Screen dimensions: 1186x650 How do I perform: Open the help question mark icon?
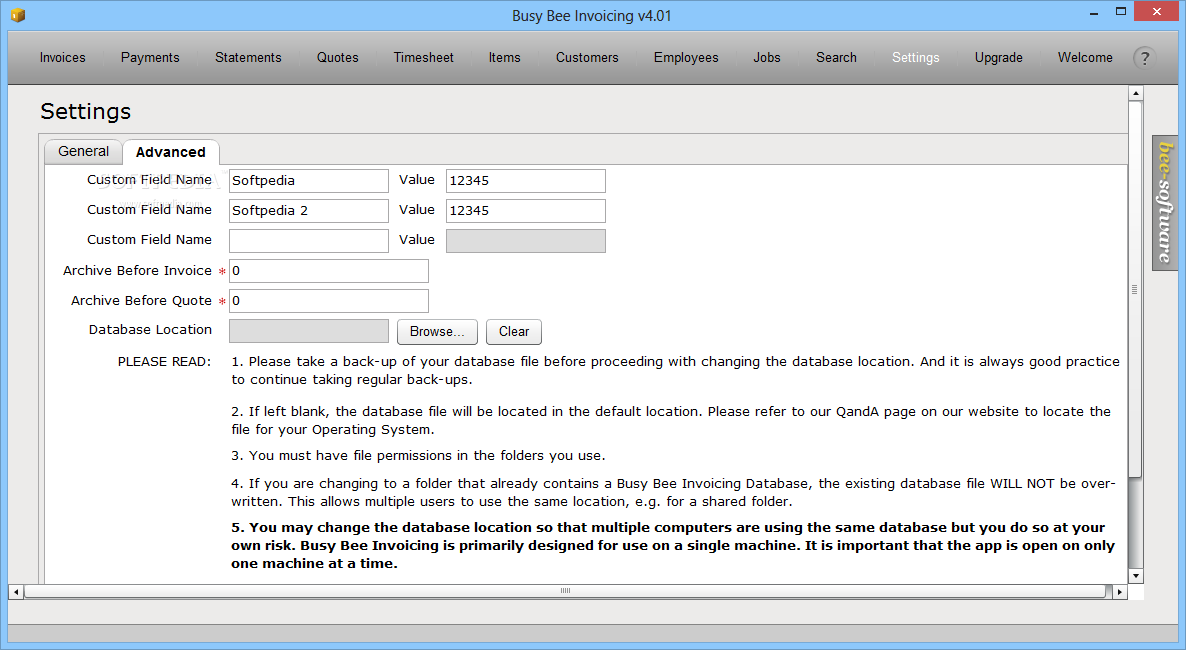tap(1144, 58)
